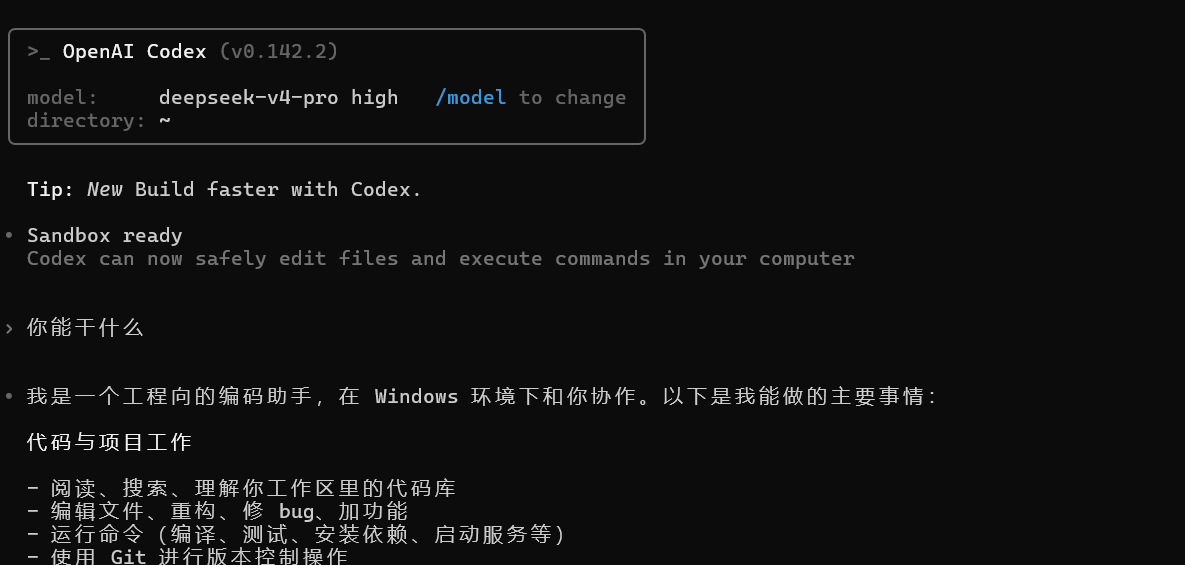Image resolution: width=1185 pixels, height=565 pixels.
Task: Click the ~ home directory symbol
Action: click(165, 120)
